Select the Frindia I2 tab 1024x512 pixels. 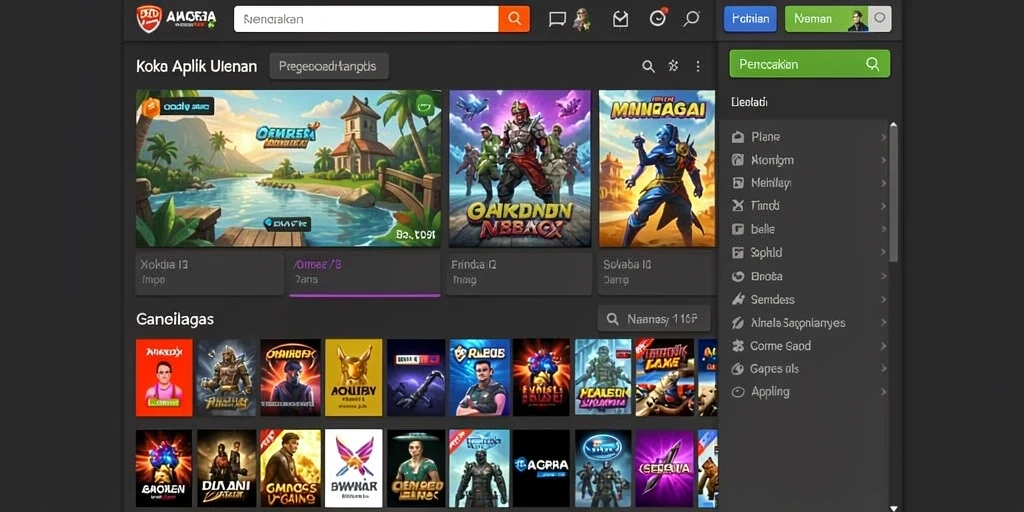tap(519, 272)
